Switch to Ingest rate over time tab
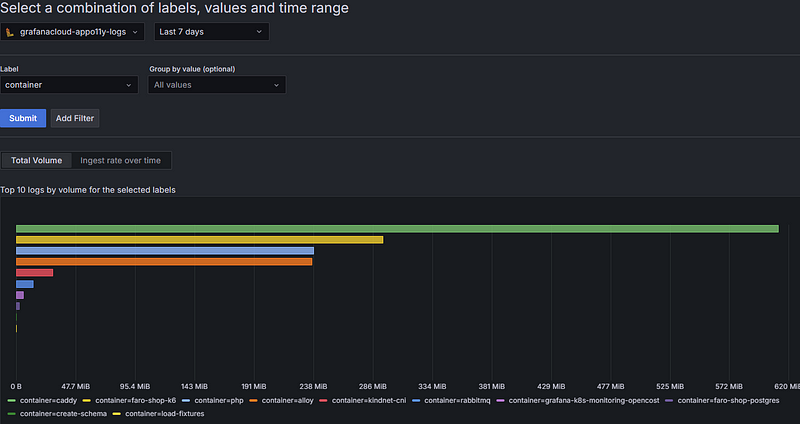 [120, 160]
